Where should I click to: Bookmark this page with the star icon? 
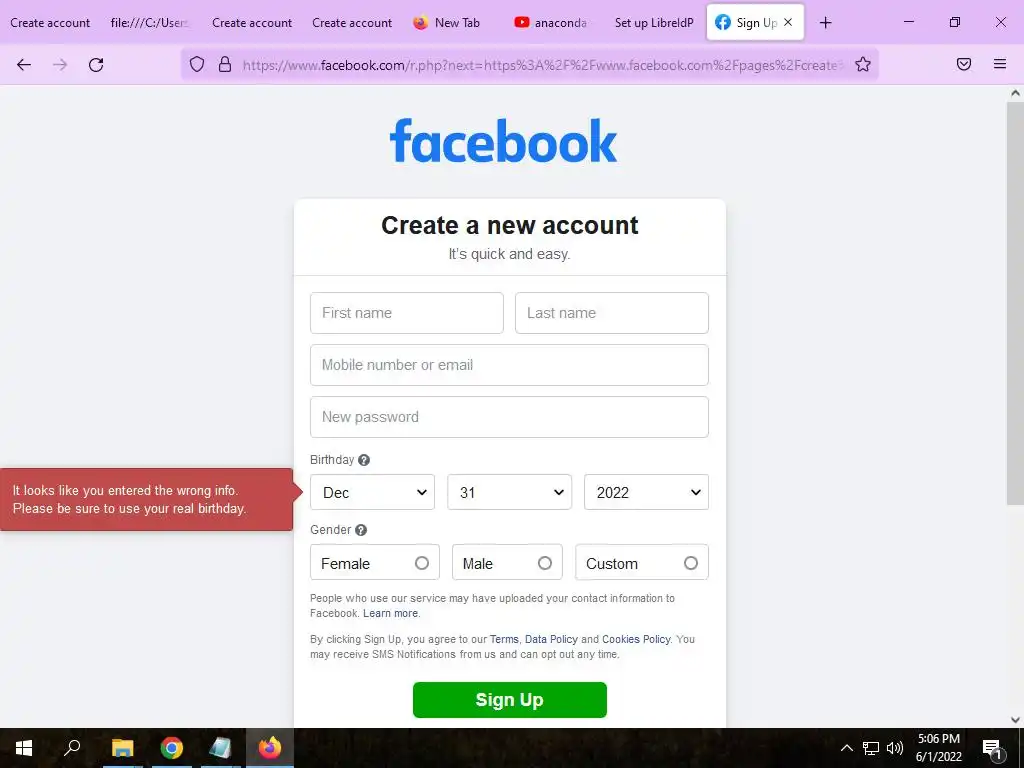point(863,64)
